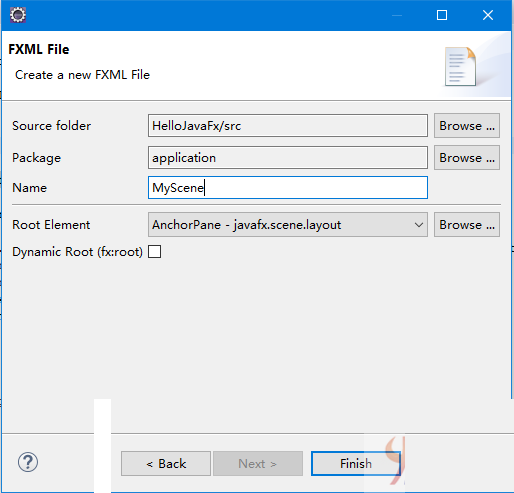Screen dimensions: 514x493
Task: Click the Package field showing application
Action: (x=288, y=158)
